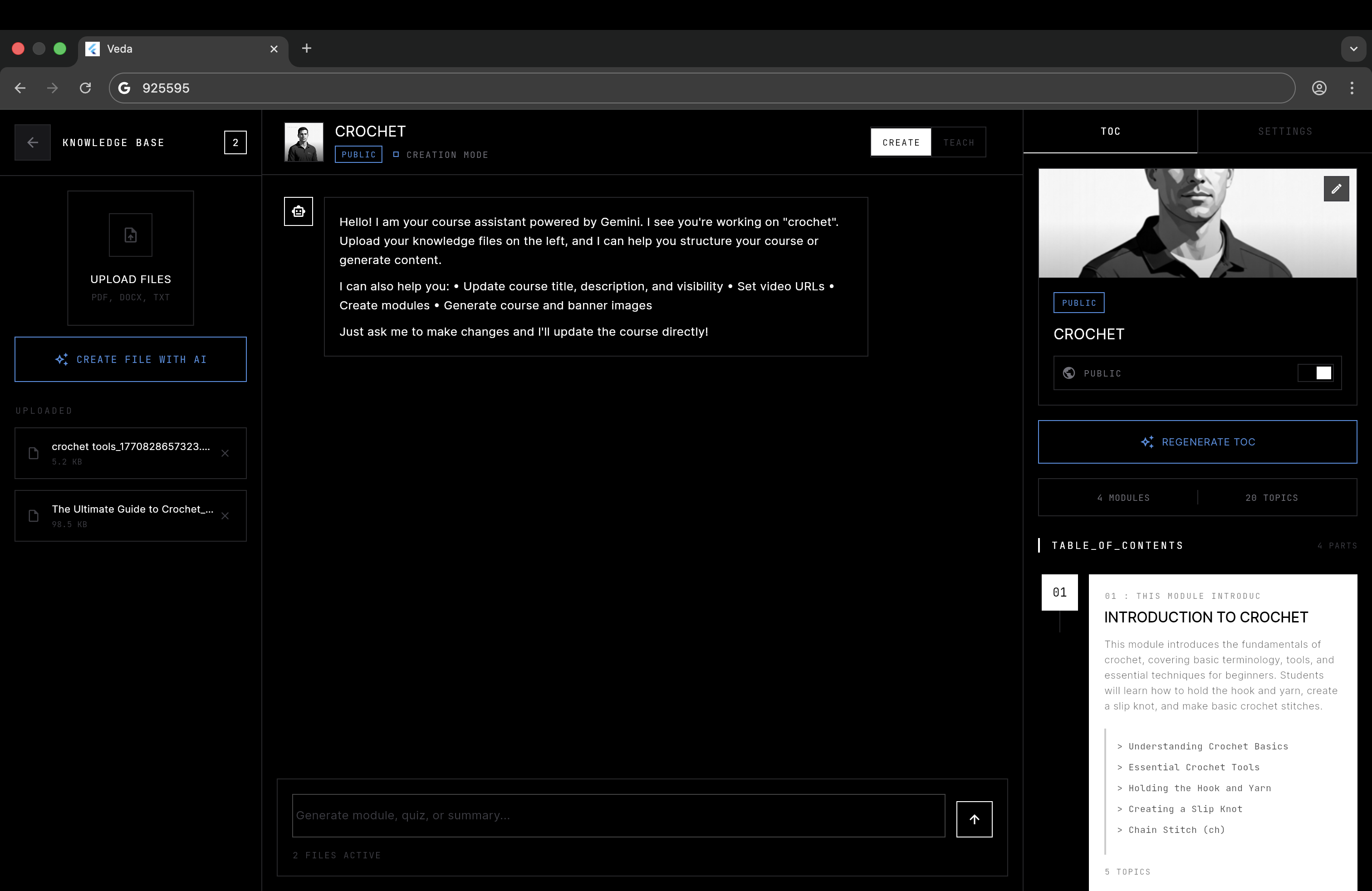Open the Essential Crochet Tools topic
This screenshot has width=1372, height=891.
point(1193,767)
